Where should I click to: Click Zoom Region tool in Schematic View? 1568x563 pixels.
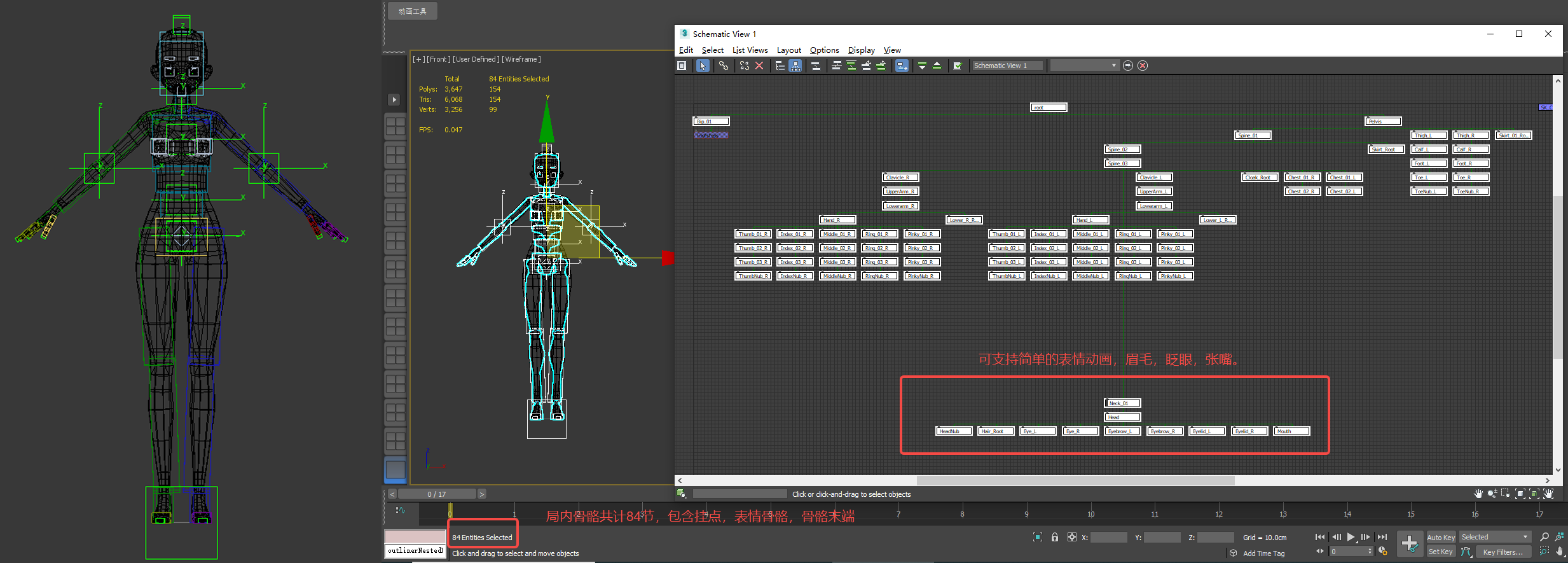tap(1506, 494)
